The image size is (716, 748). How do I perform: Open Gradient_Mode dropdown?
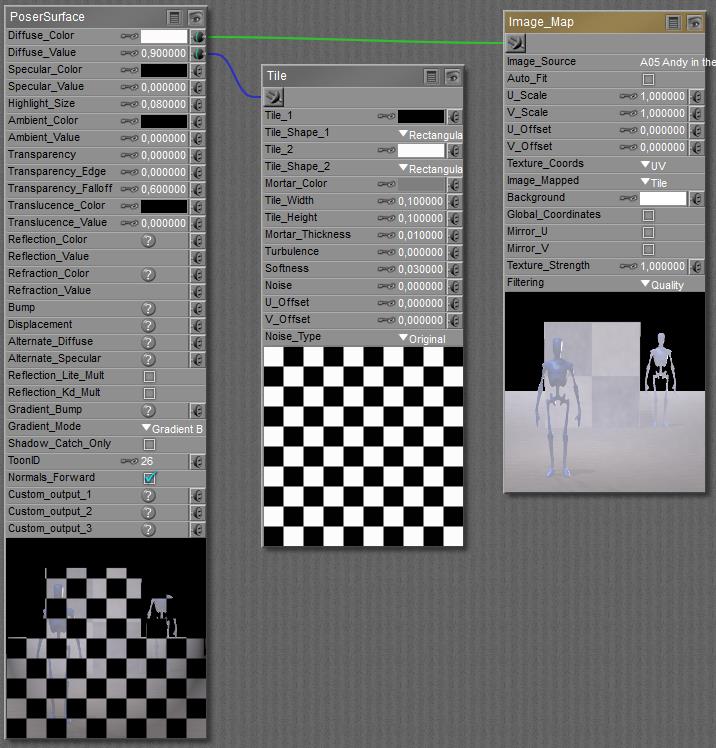coord(173,428)
